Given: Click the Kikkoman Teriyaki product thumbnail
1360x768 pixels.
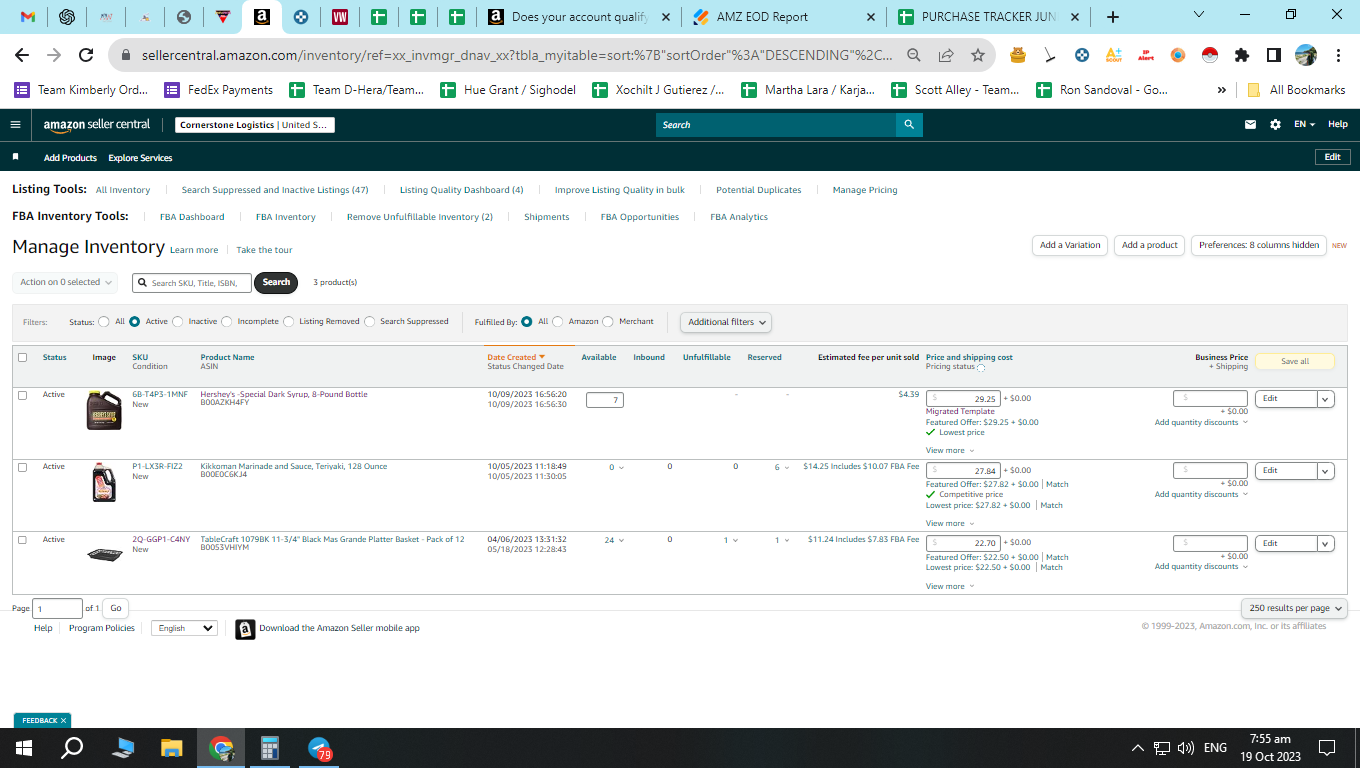Looking at the screenshot, I should point(104,482).
